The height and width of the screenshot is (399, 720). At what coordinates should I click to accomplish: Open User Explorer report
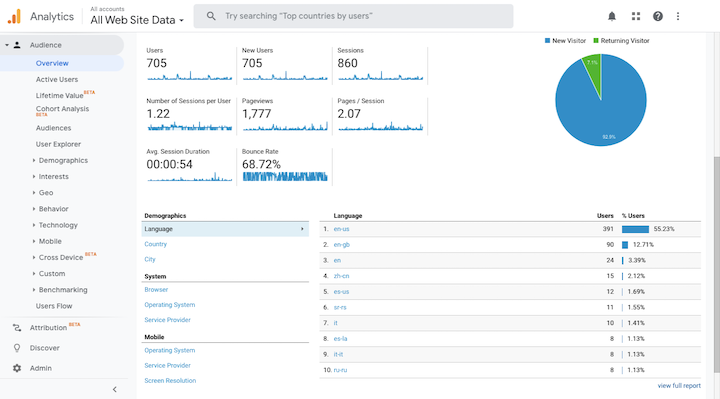(x=58, y=144)
